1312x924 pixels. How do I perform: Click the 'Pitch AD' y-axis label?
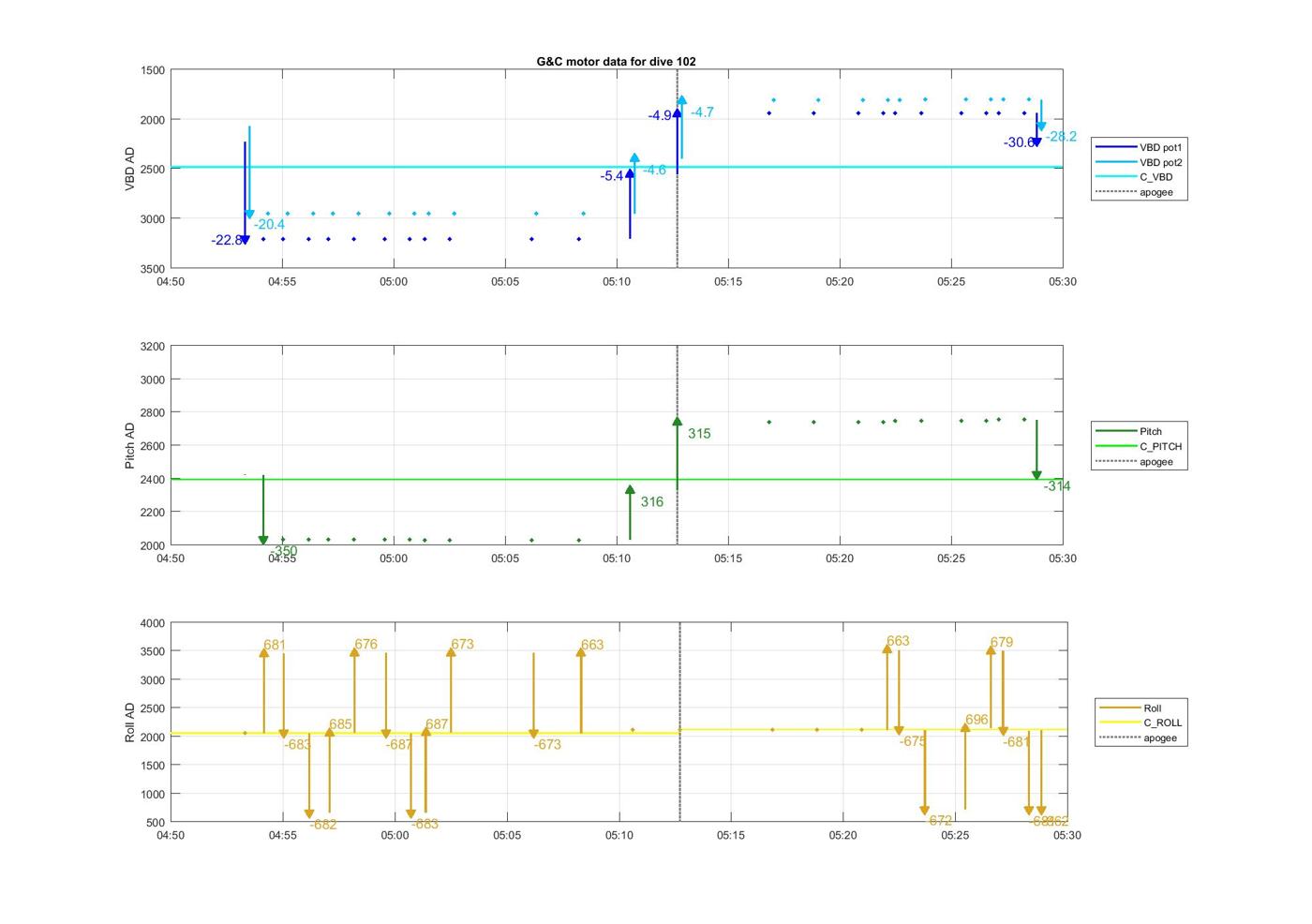tap(130, 445)
